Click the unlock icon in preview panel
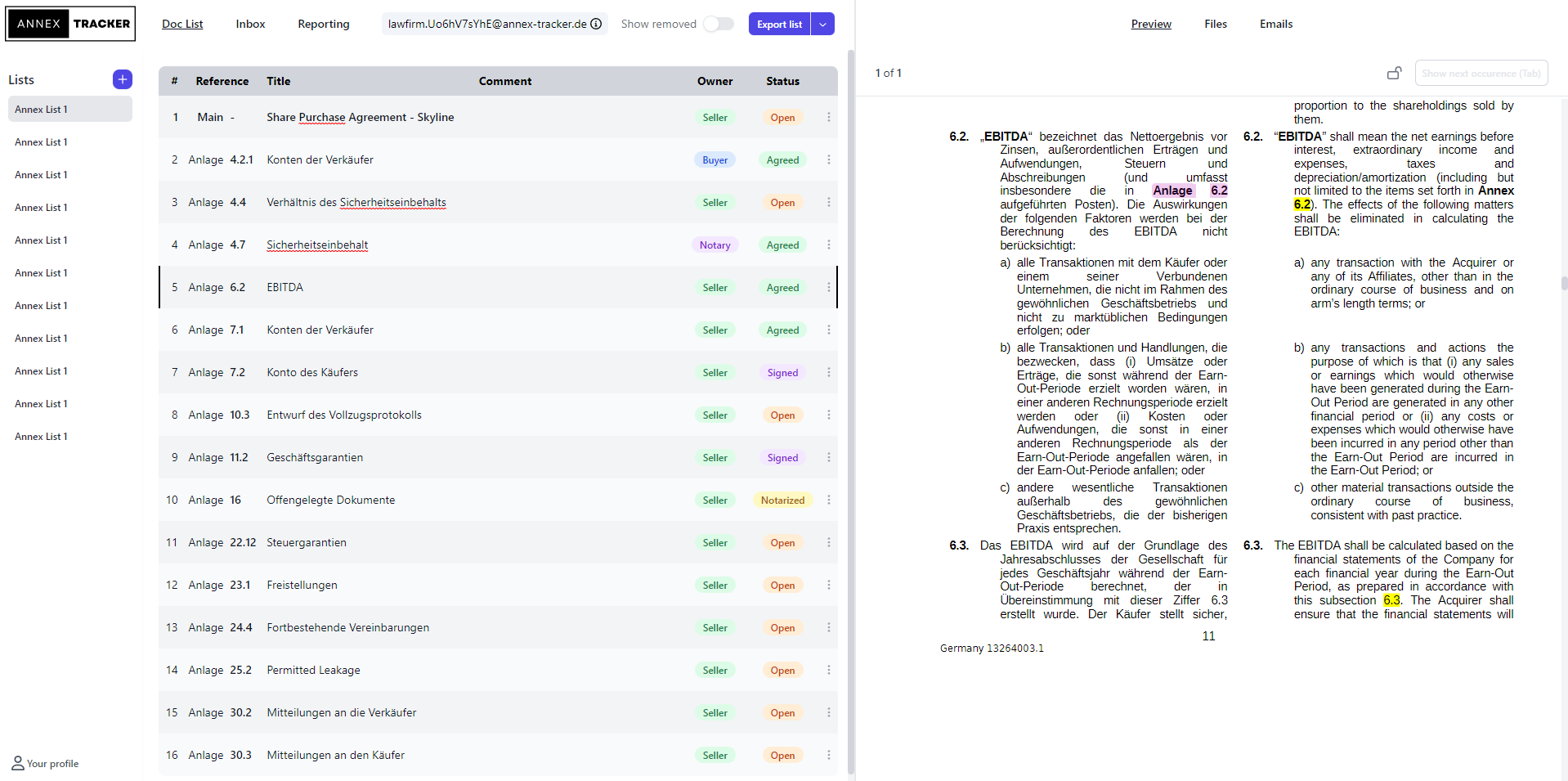 click(1394, 73)
